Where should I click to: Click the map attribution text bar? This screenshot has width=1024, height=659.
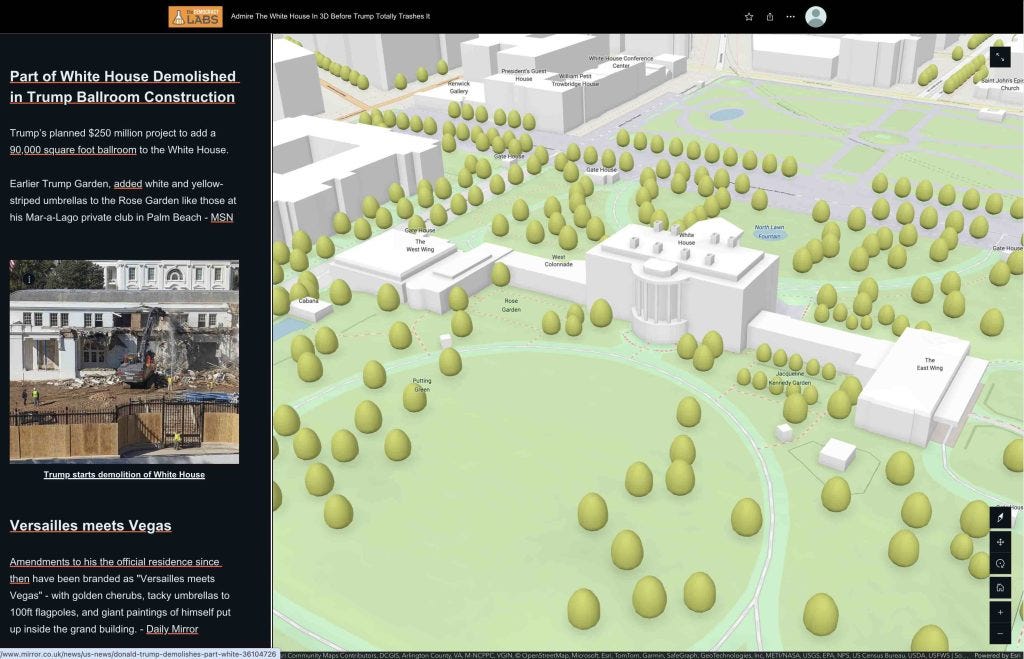pyautogui.click(x=626, y=655)
